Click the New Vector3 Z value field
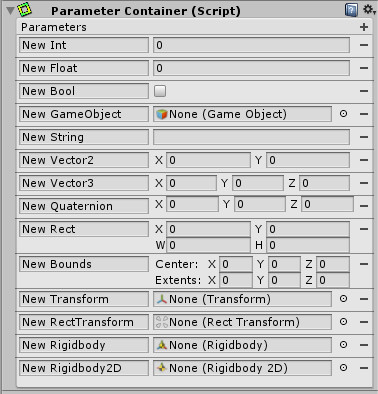378x394 pixels. pyautogui.click(x=325, y=183)
